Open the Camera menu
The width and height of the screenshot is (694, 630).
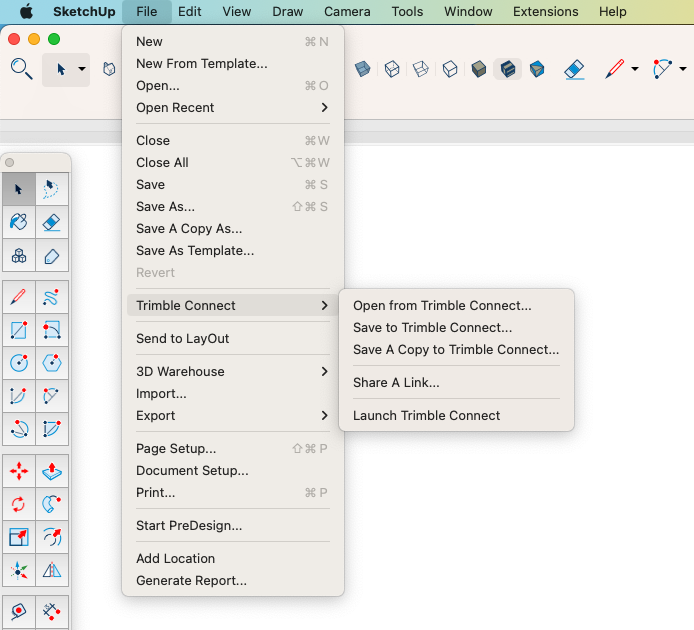pos(347,12)
